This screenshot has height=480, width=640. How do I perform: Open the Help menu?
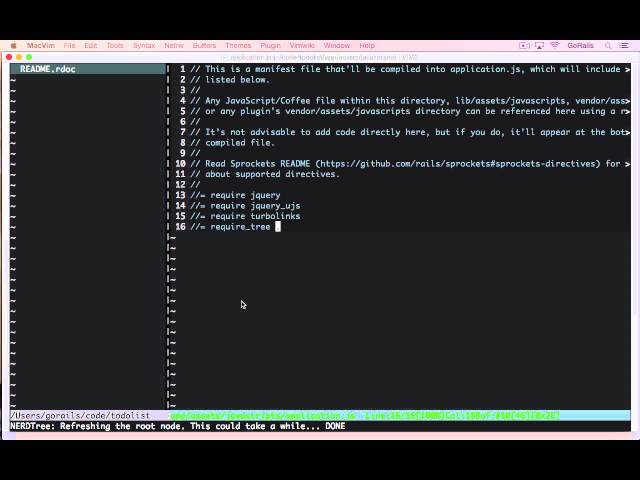coord(367,45)
